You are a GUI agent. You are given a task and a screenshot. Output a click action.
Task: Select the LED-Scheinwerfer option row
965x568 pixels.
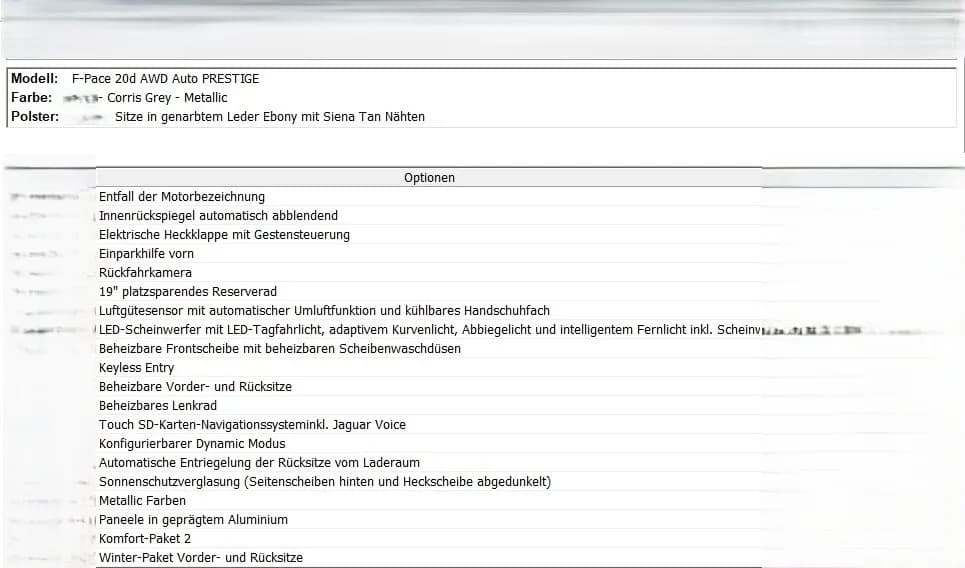click(429, 330)
